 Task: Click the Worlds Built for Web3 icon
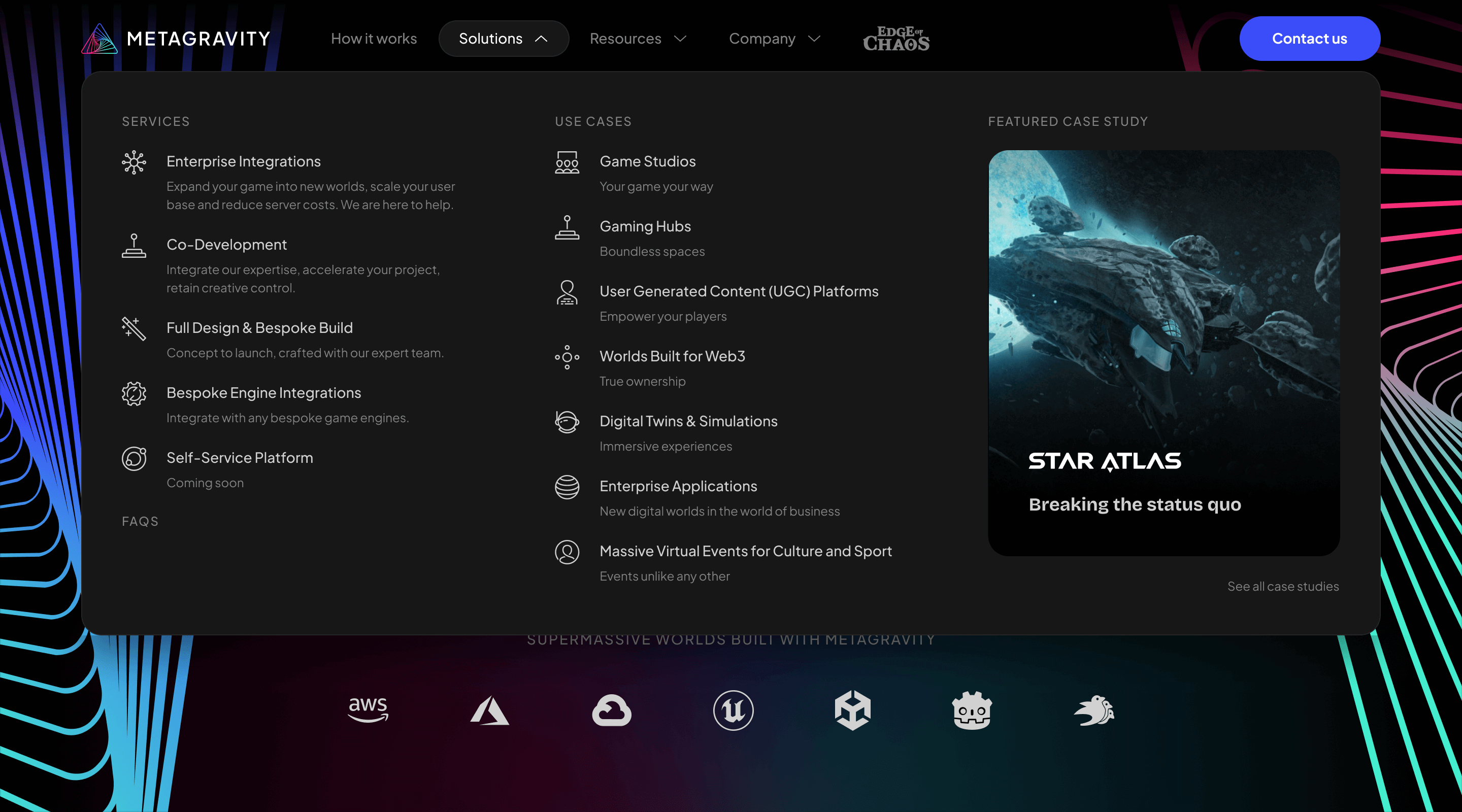click(x=567, y=357)
